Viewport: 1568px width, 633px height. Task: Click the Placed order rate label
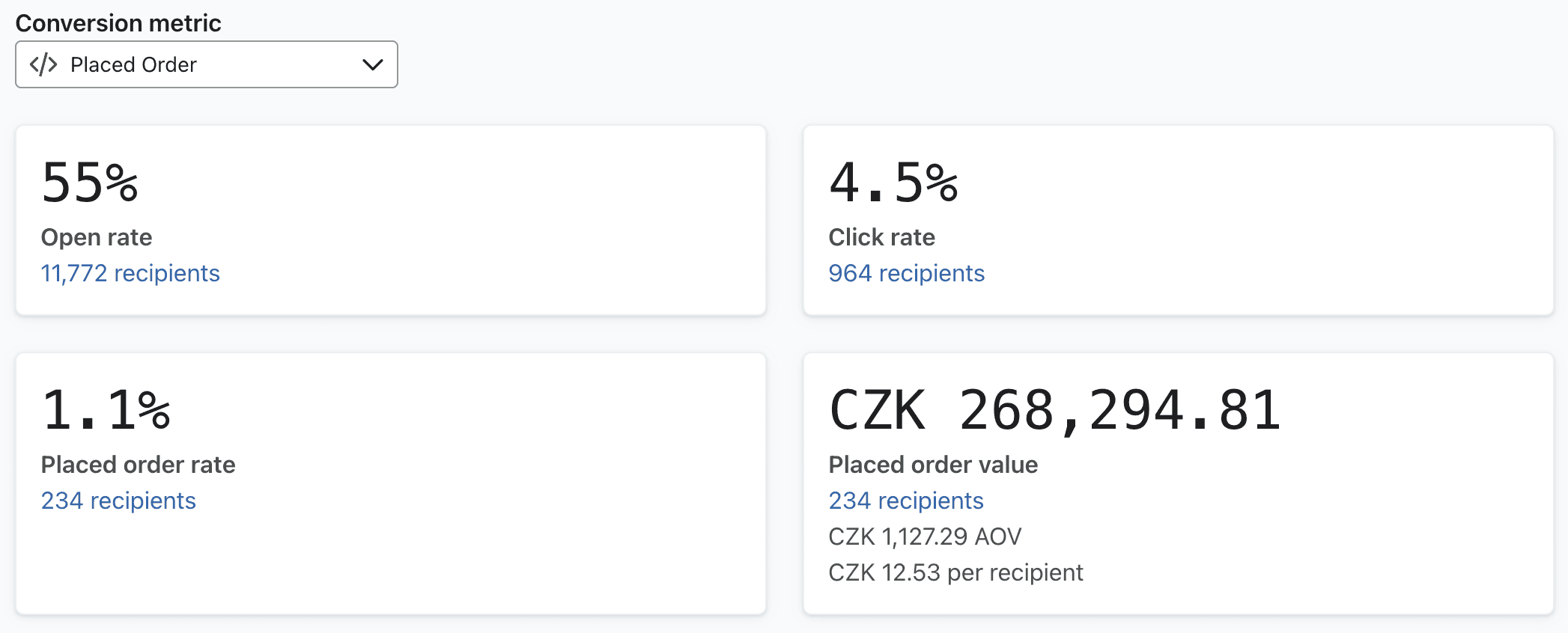click(139, 465)
